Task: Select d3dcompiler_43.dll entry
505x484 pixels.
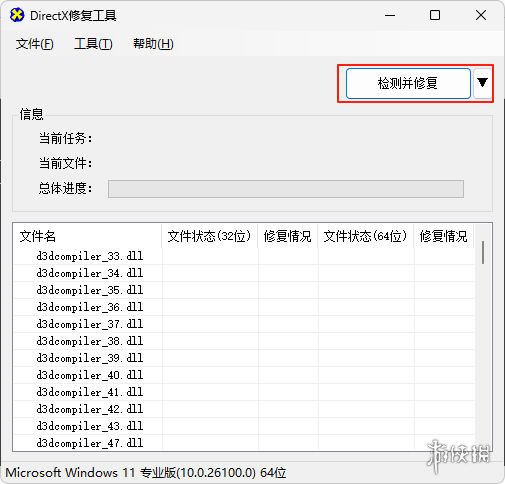Action: click(244, 426)
